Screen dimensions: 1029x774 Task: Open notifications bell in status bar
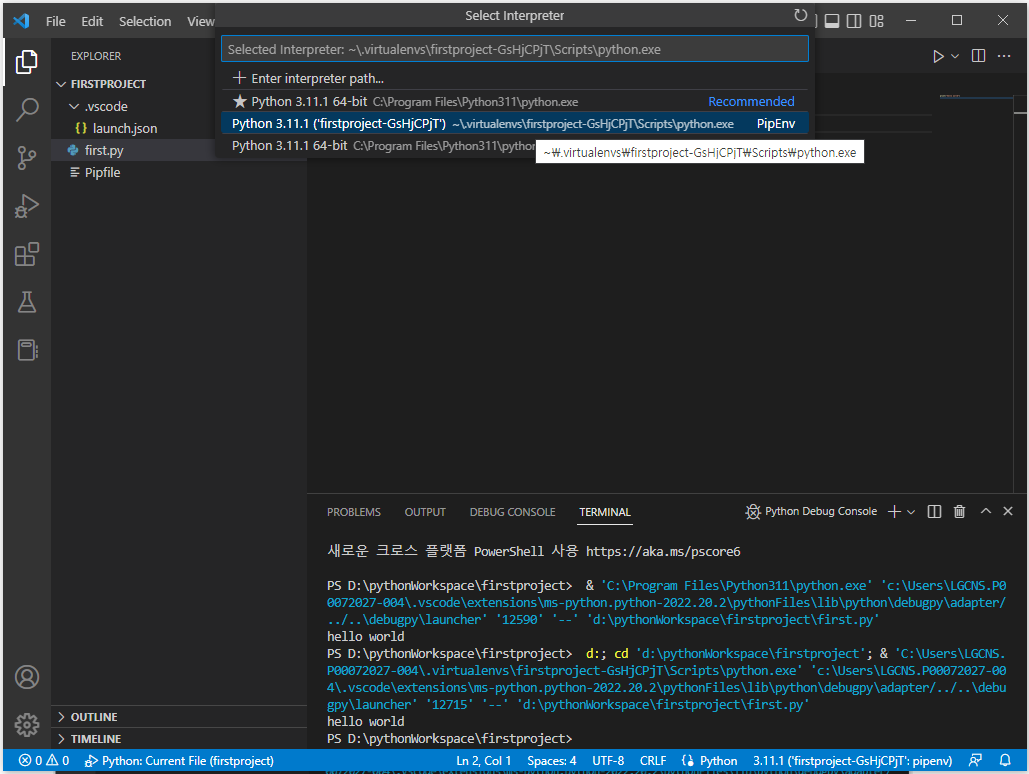1005,760
